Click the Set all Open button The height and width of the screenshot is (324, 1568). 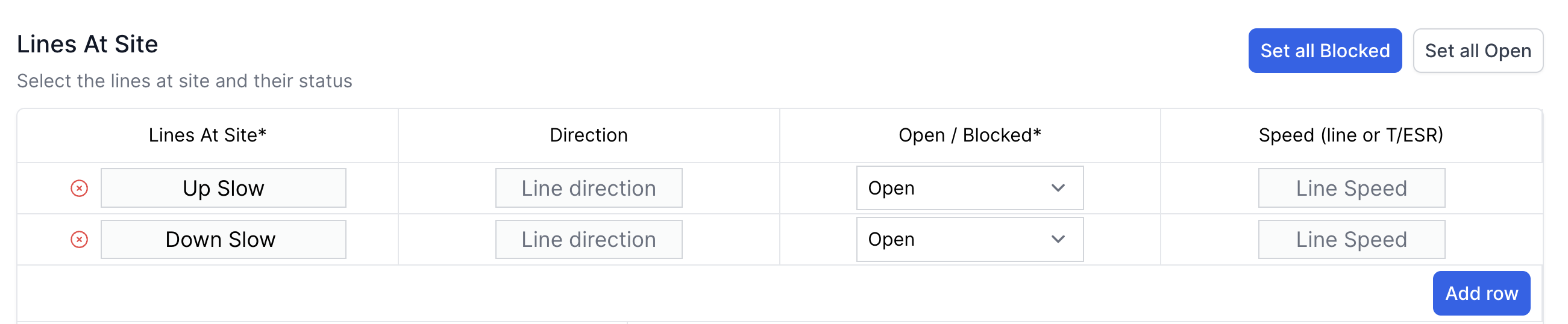(1477, 51)
